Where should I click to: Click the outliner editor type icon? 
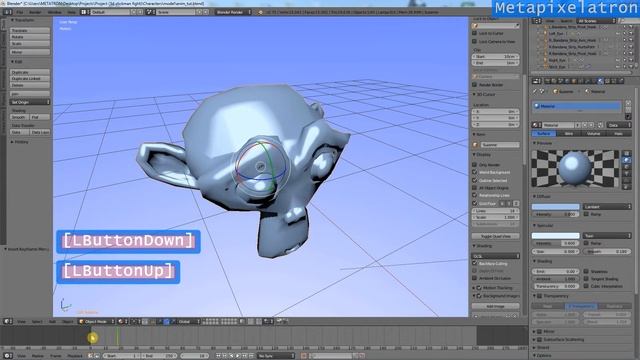pos(537,21)
